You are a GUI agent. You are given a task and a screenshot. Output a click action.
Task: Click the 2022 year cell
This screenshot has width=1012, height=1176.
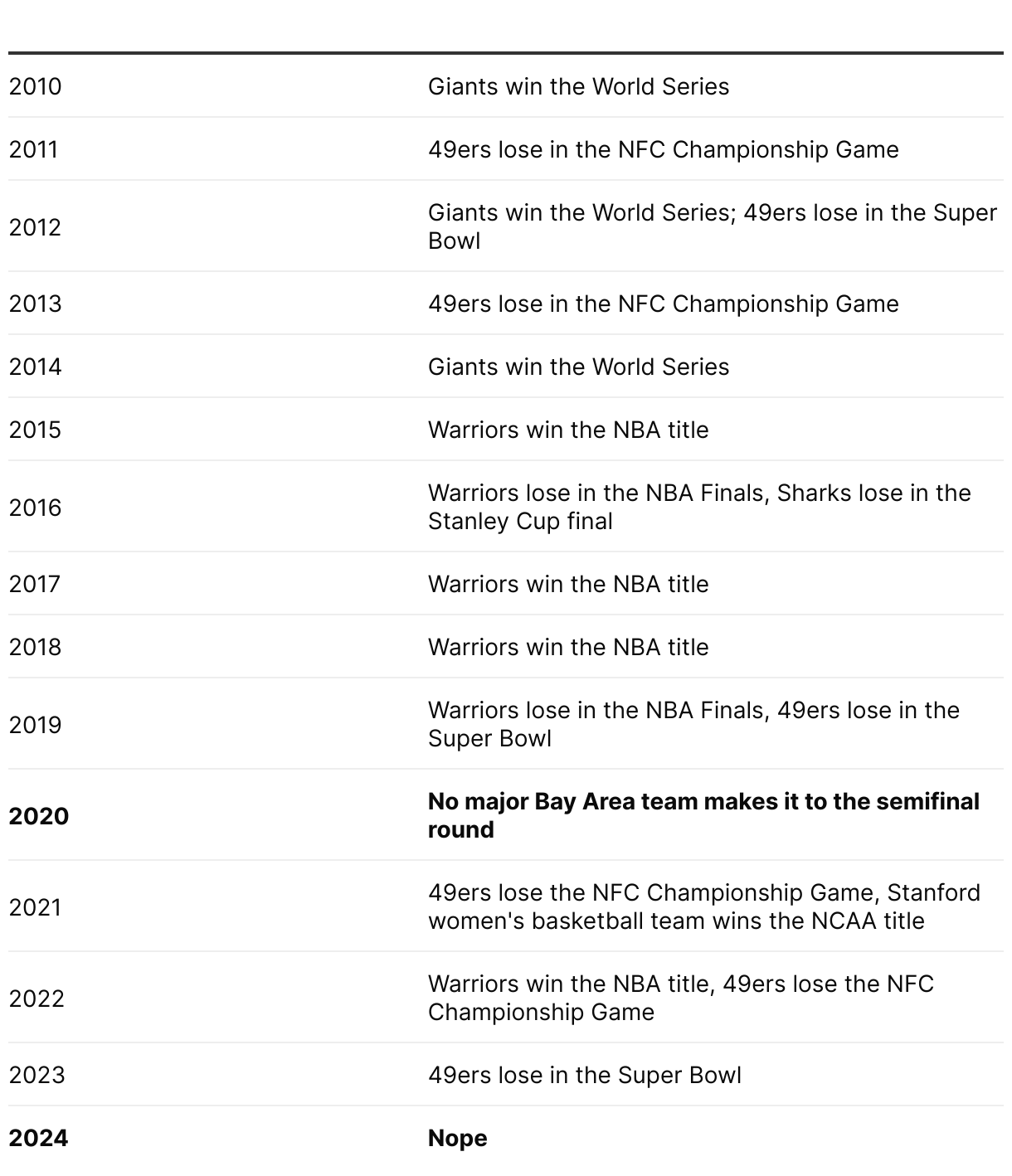click(x=36, y=999)
